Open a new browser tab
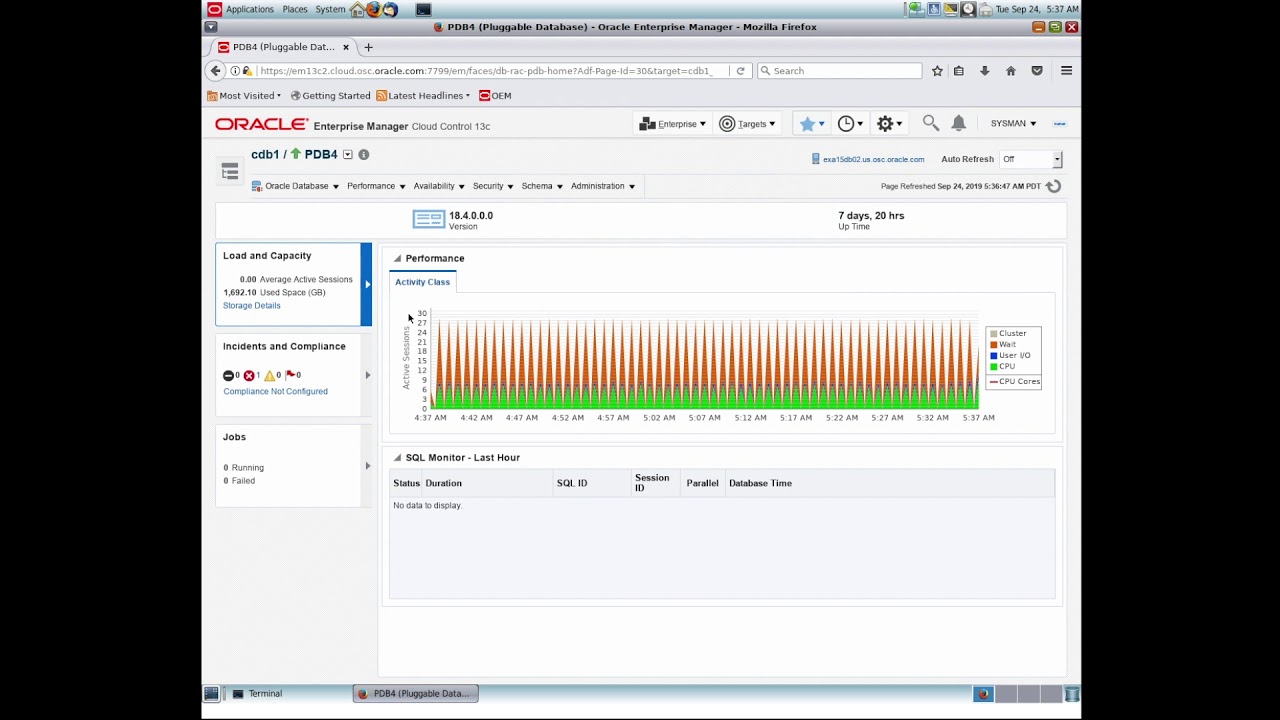This screenshot has height=720, width=1280. point(368,47)
